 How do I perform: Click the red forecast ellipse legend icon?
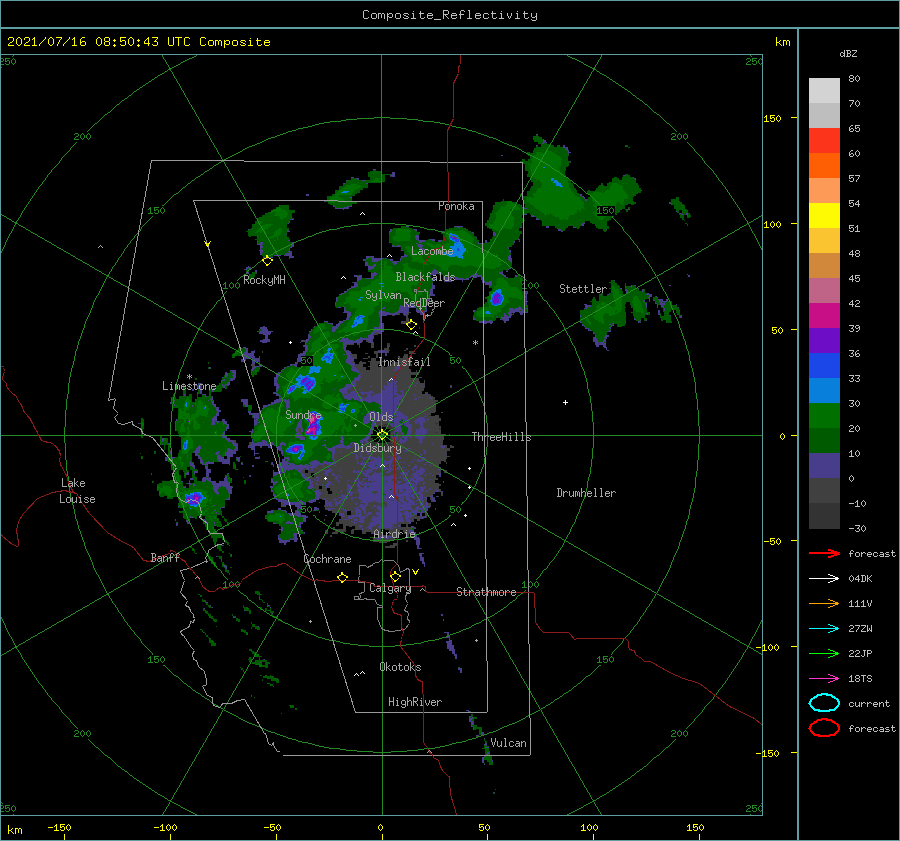pos(824,728)
